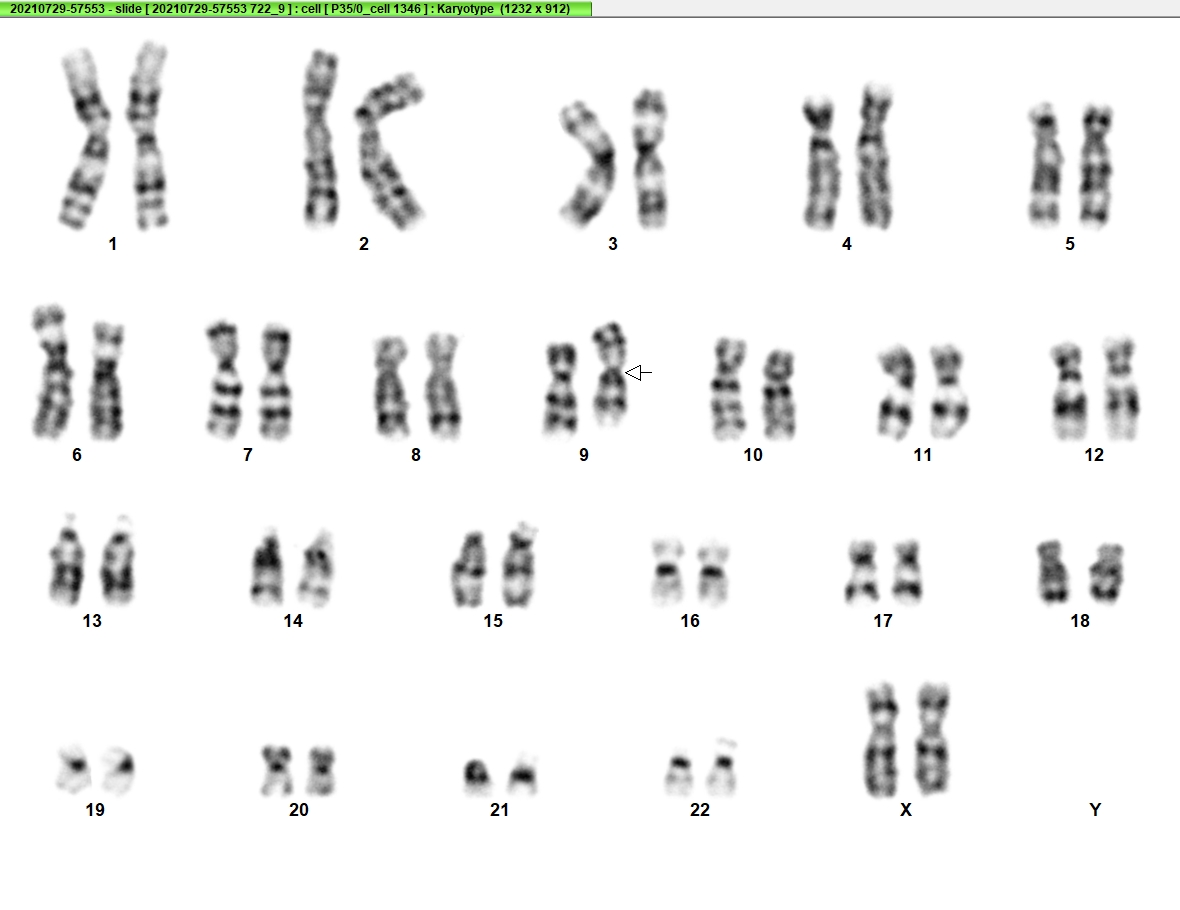Select the chromosome 3 pair

pyautogui.click(x=614, y=159)
